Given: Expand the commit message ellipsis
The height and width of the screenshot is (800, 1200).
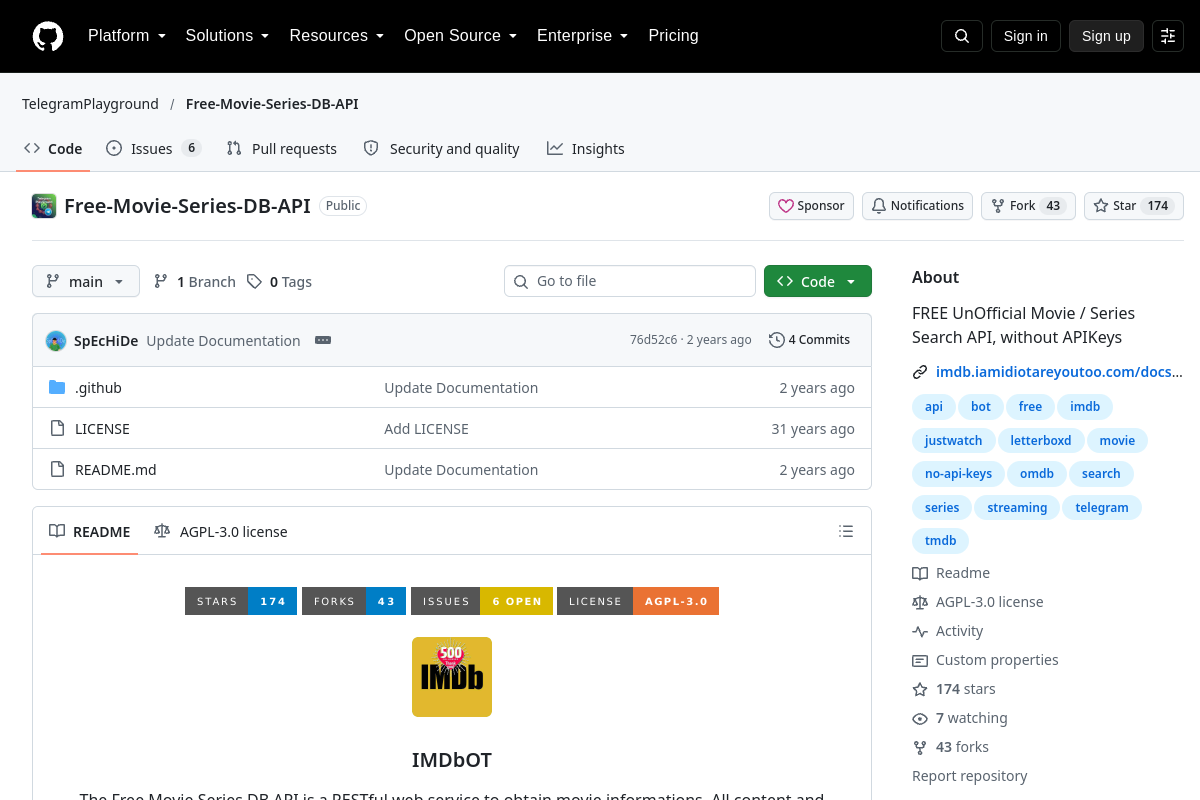Looking at the screenshot, I should point(323,340).
